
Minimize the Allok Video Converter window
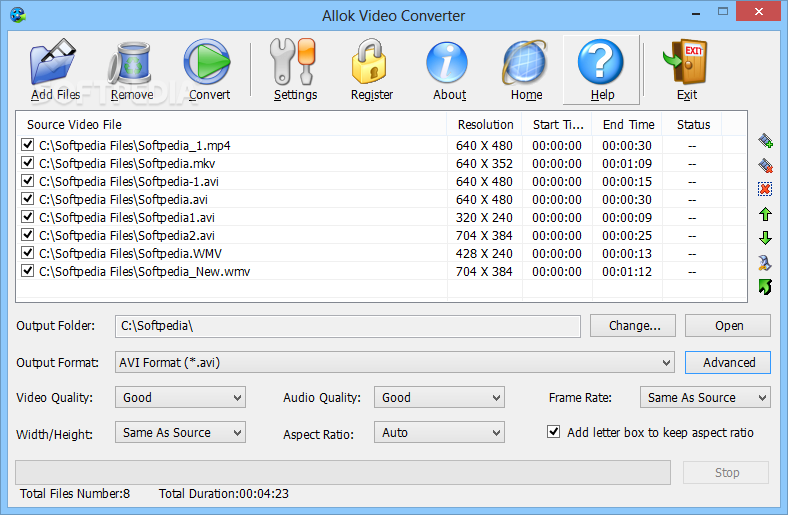696,13
